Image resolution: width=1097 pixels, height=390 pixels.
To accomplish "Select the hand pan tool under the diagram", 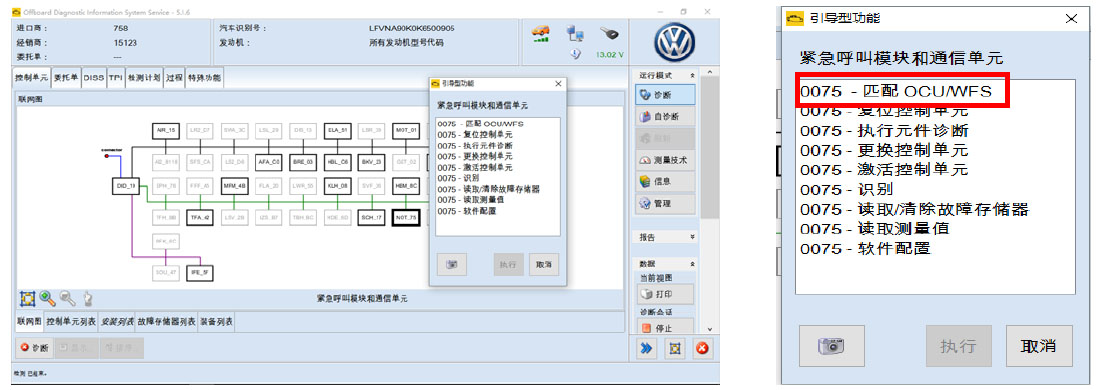I will point(87,299).
